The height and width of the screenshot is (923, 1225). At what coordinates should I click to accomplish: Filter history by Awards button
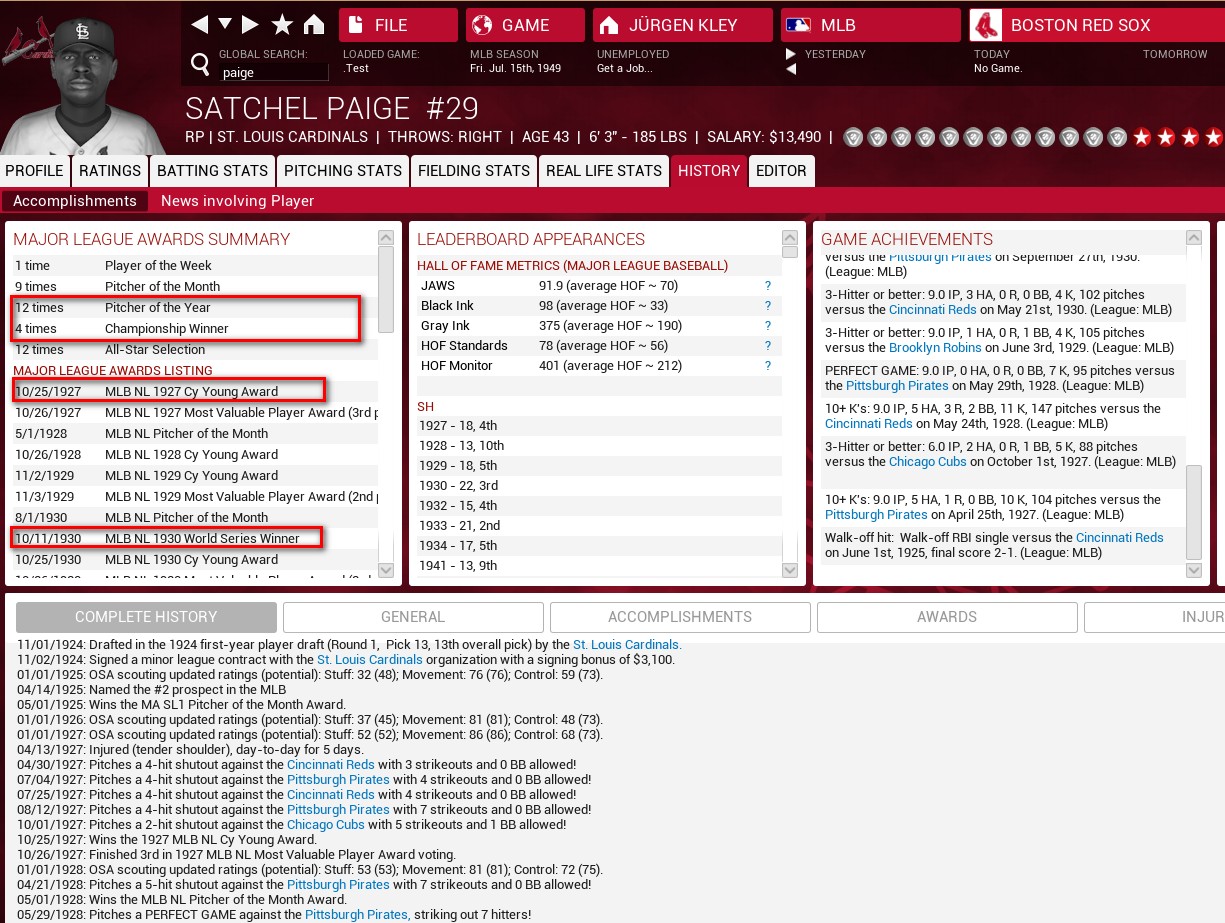click(946, 617)
